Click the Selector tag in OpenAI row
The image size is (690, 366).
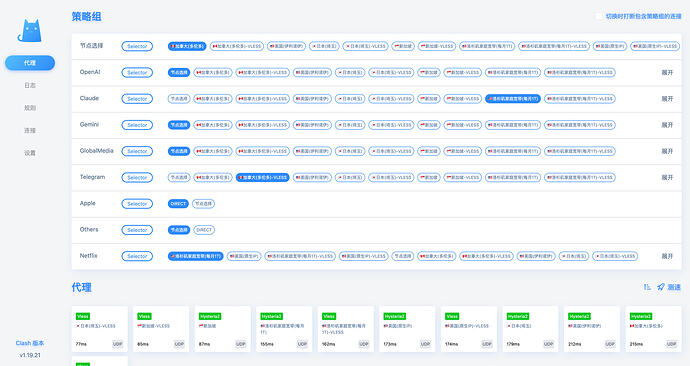(x=137, y=73)
